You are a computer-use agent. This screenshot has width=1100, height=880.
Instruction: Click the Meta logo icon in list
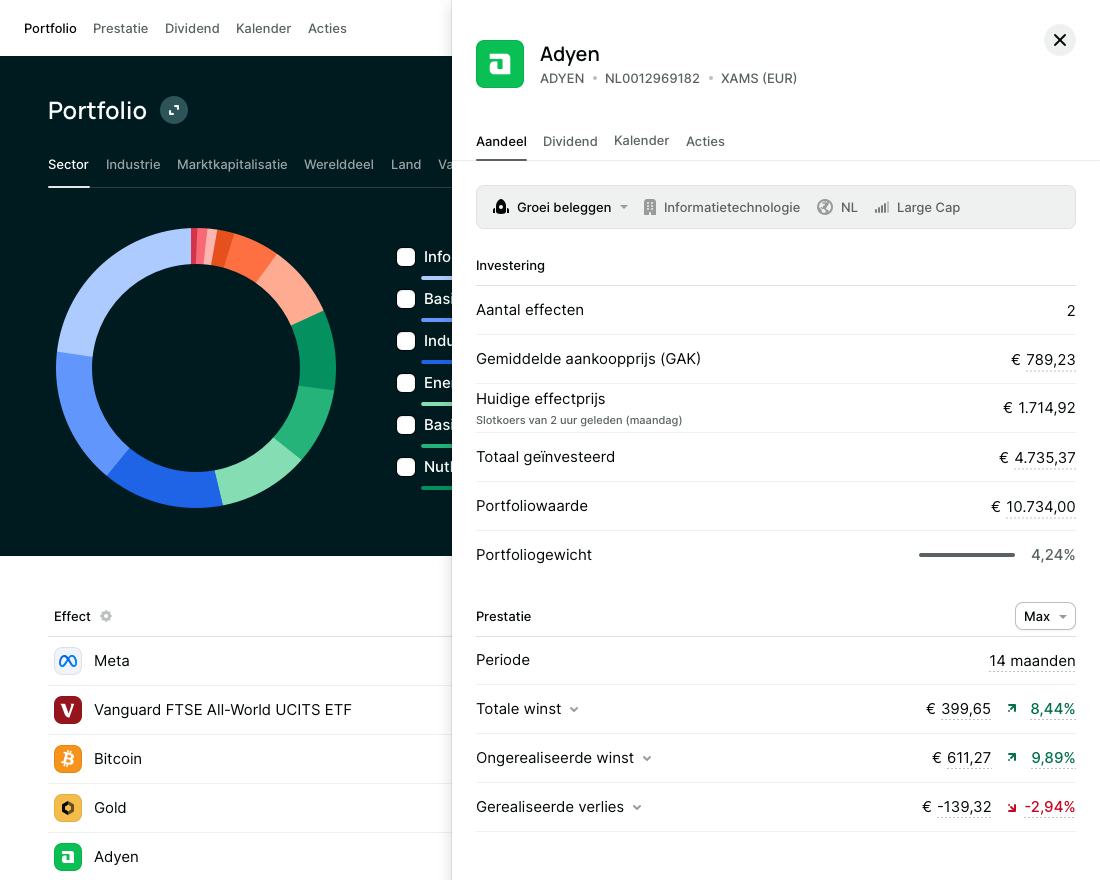click(68, 661)
